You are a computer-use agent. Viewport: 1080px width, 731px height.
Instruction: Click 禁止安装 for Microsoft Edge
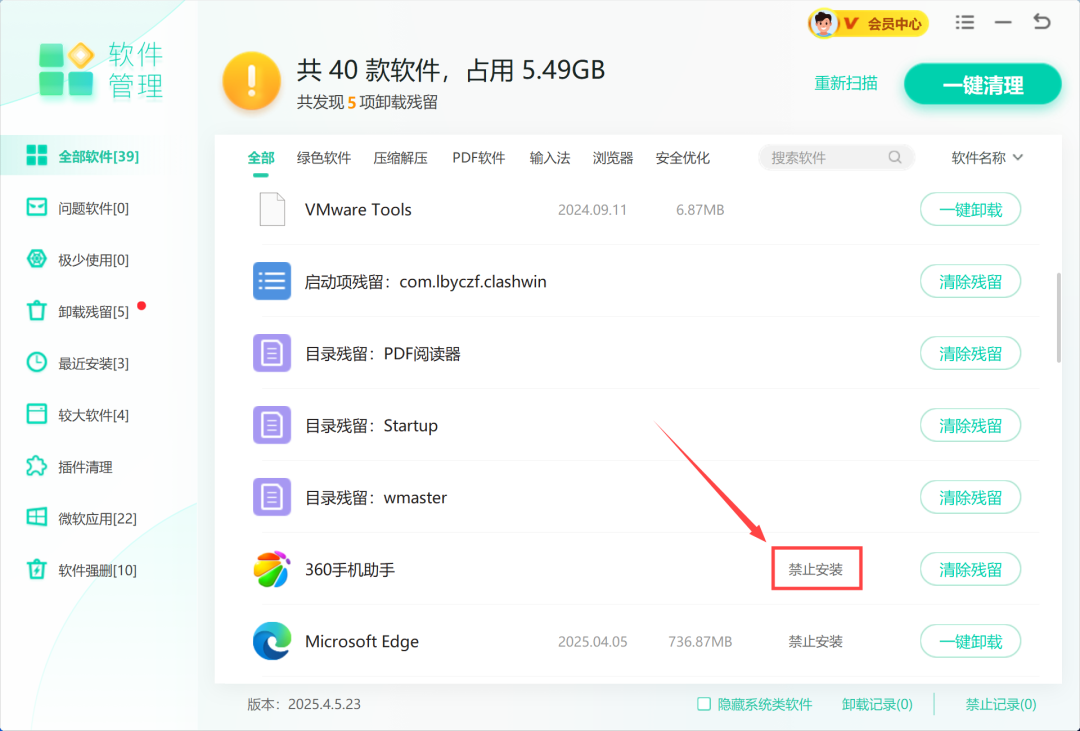click(816, 641)
